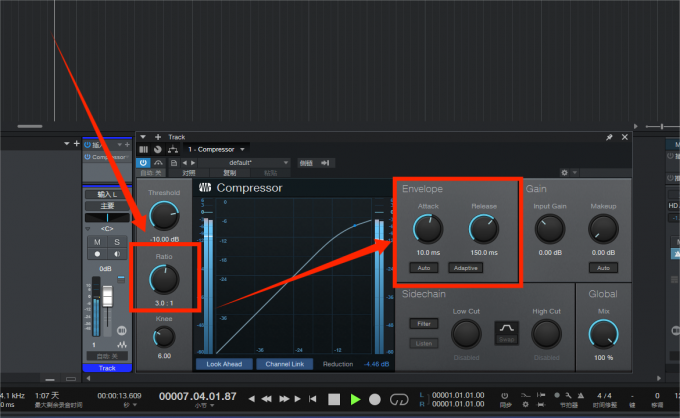This screenshot has width=680, height=418.
Task: Open the default* preset dropdown
Action: click(245, 163)
